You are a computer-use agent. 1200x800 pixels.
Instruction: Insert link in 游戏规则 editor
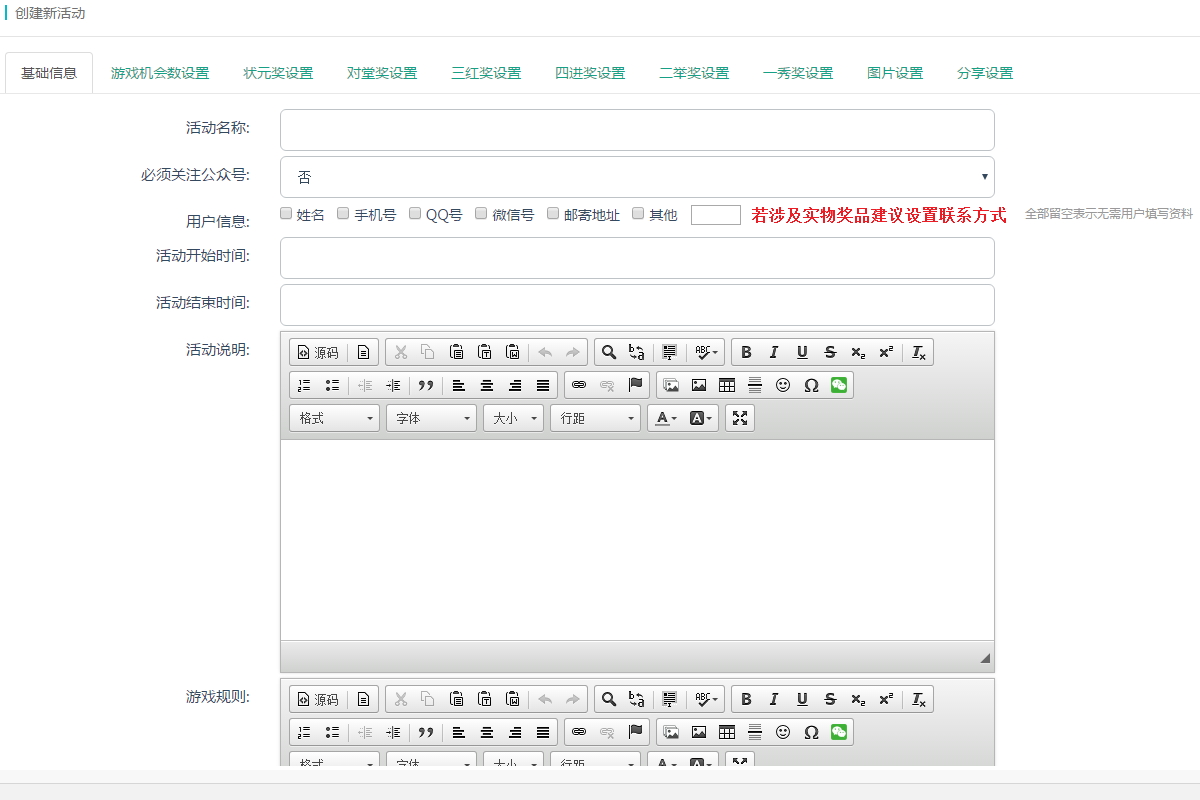(x=578, y=732)
